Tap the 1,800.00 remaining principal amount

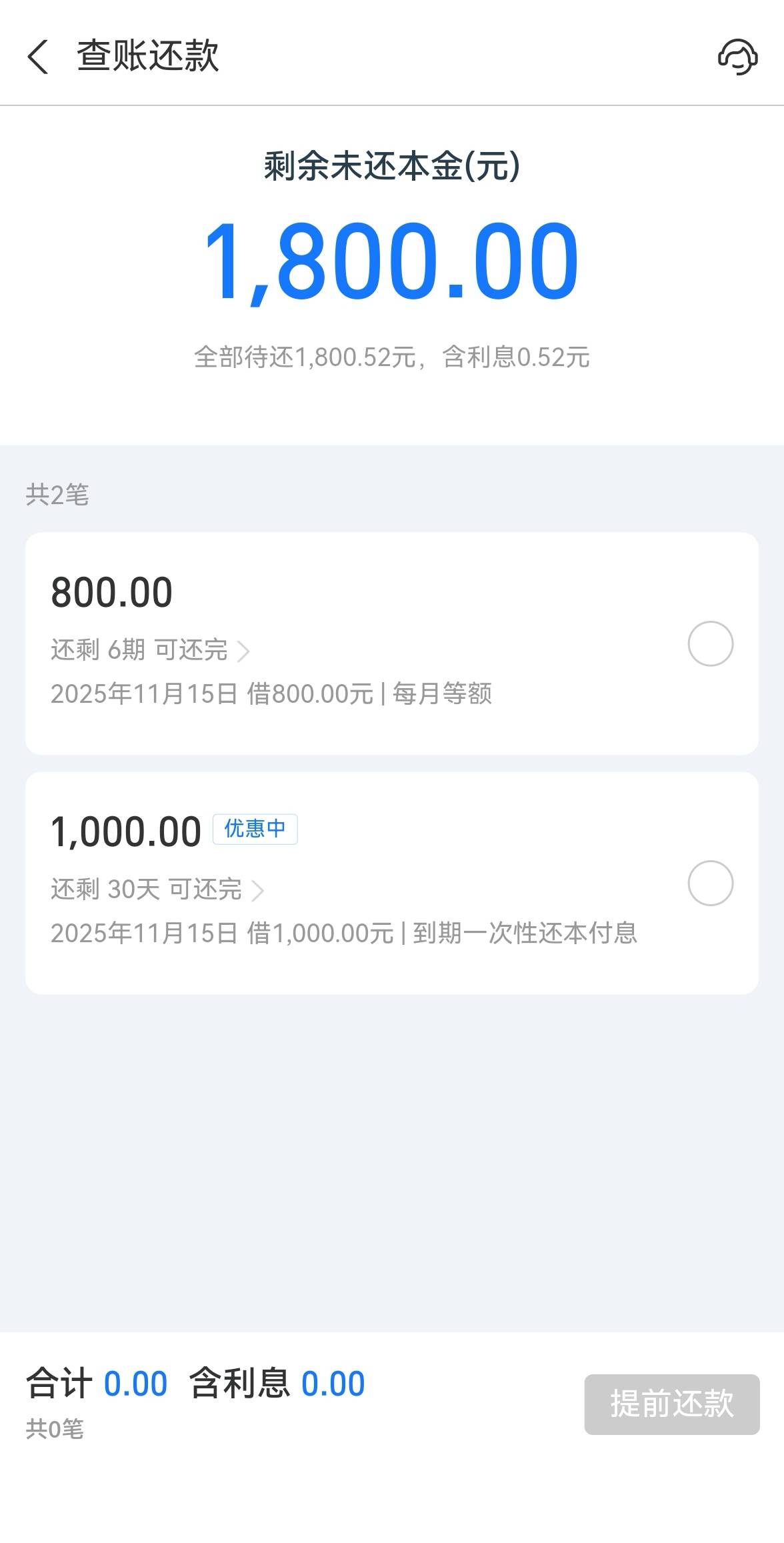pos(391,261)
